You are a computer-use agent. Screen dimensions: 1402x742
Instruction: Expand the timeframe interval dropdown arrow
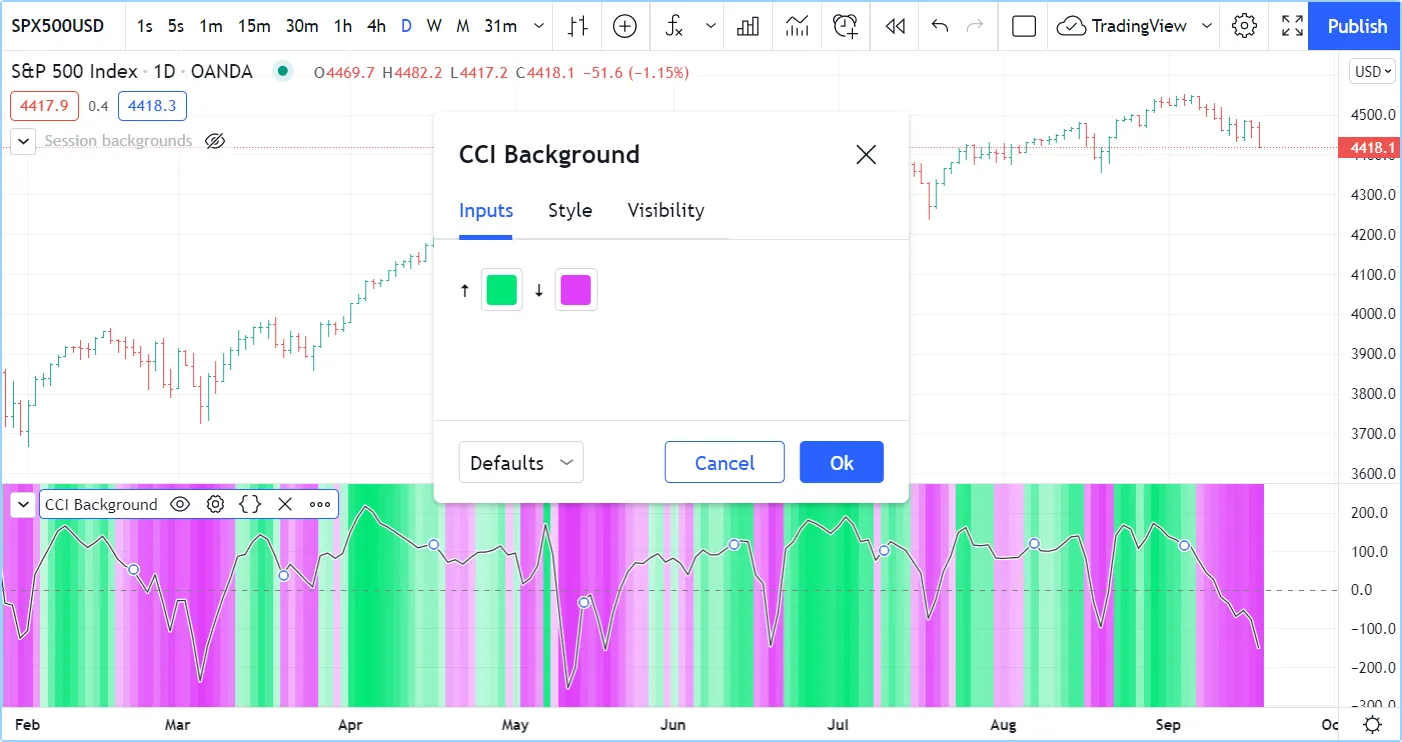[540, 26]
